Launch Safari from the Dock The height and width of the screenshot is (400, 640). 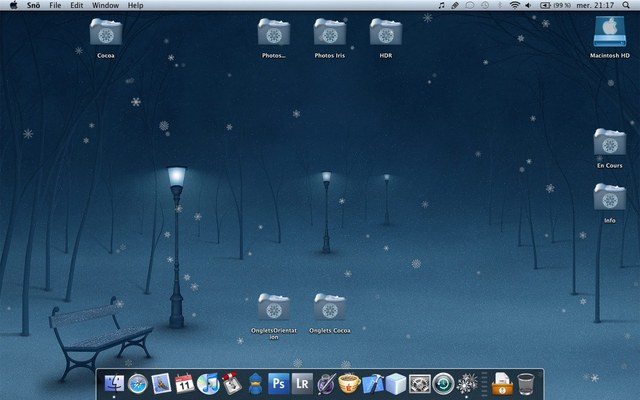tap(138, 384)
